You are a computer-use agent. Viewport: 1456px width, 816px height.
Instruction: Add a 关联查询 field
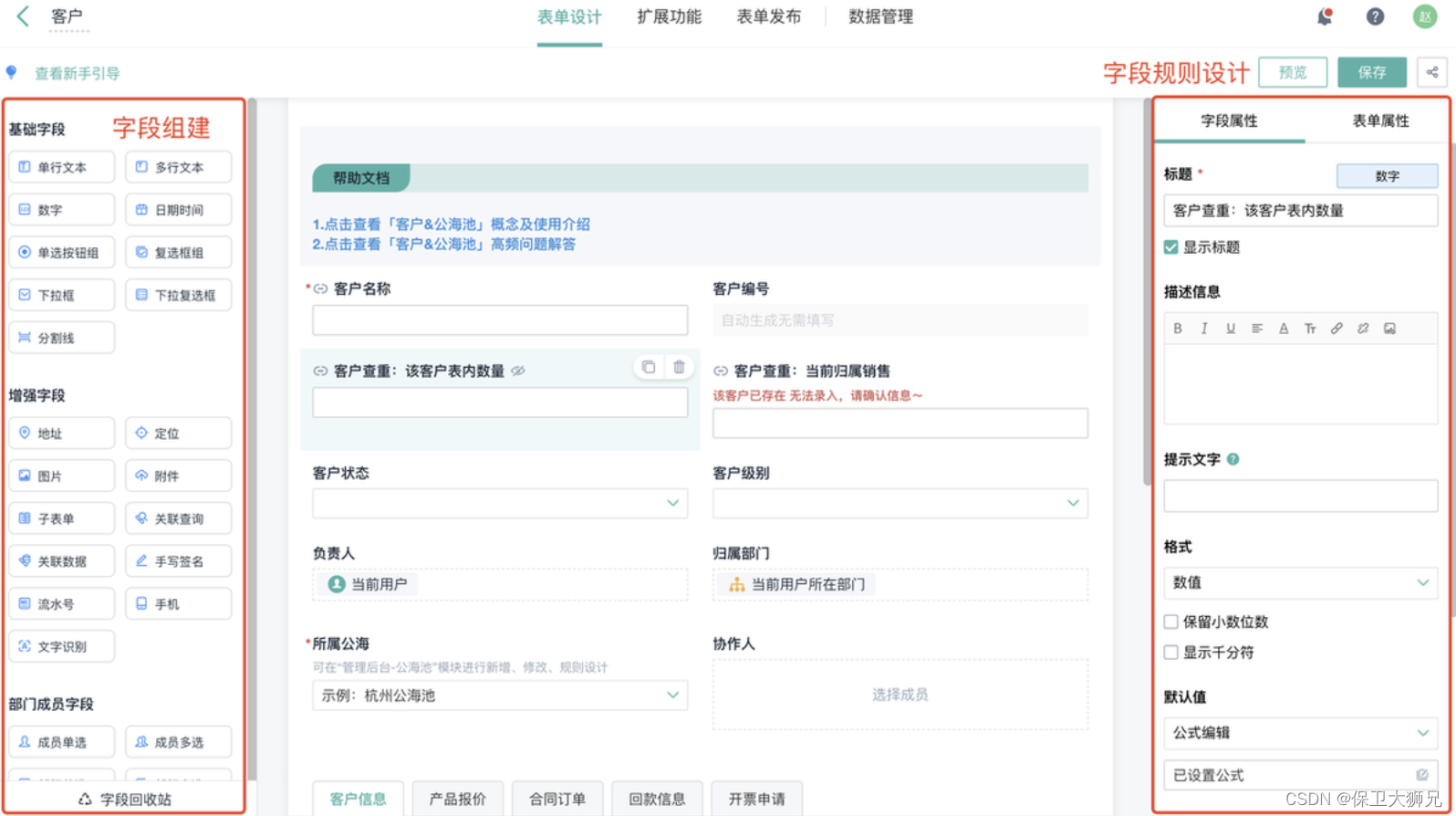[x=179, y=518]
